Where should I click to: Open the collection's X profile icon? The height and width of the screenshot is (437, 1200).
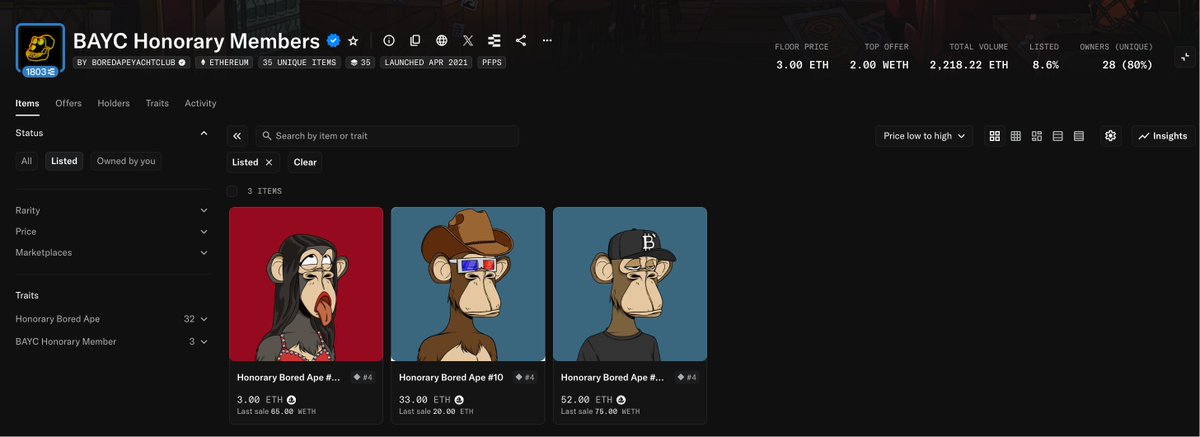pyautogui.click(x=468, y=41)
